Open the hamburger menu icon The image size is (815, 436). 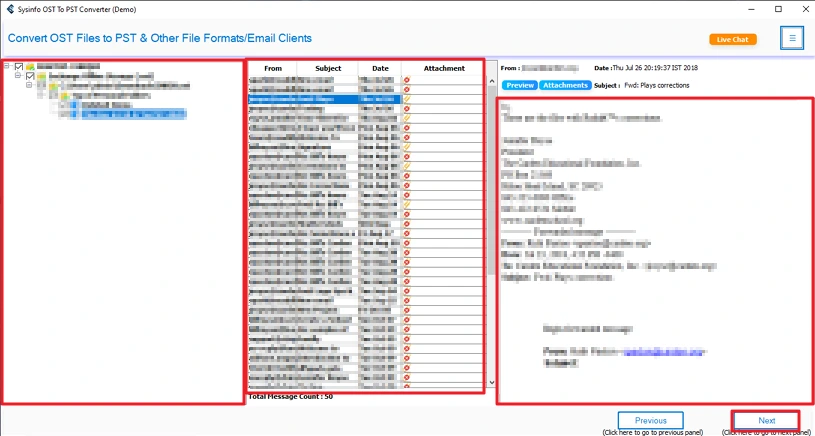pos(792,38)
